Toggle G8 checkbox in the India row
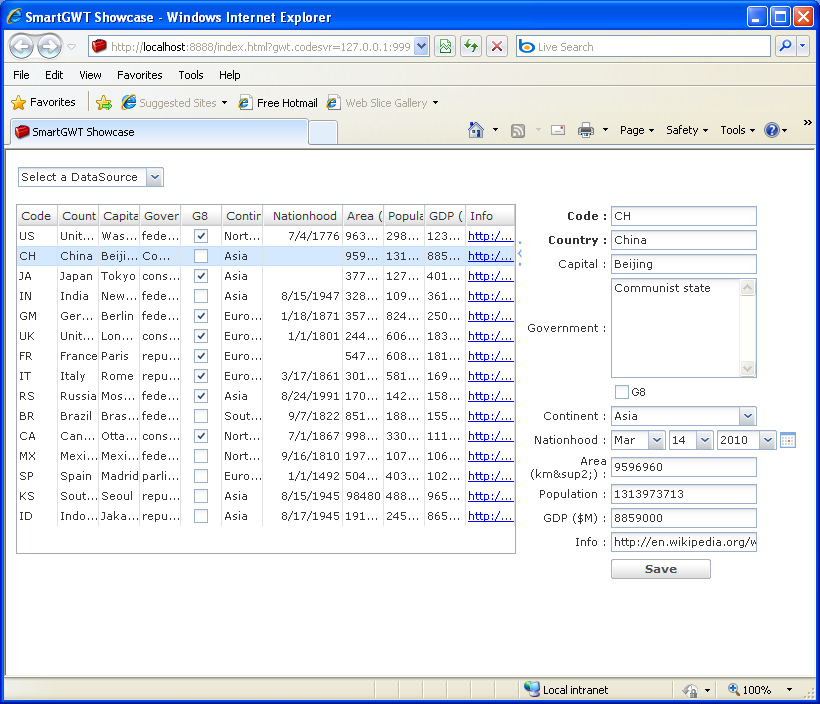This screenshot has width=820, height=704. point(201,296)
